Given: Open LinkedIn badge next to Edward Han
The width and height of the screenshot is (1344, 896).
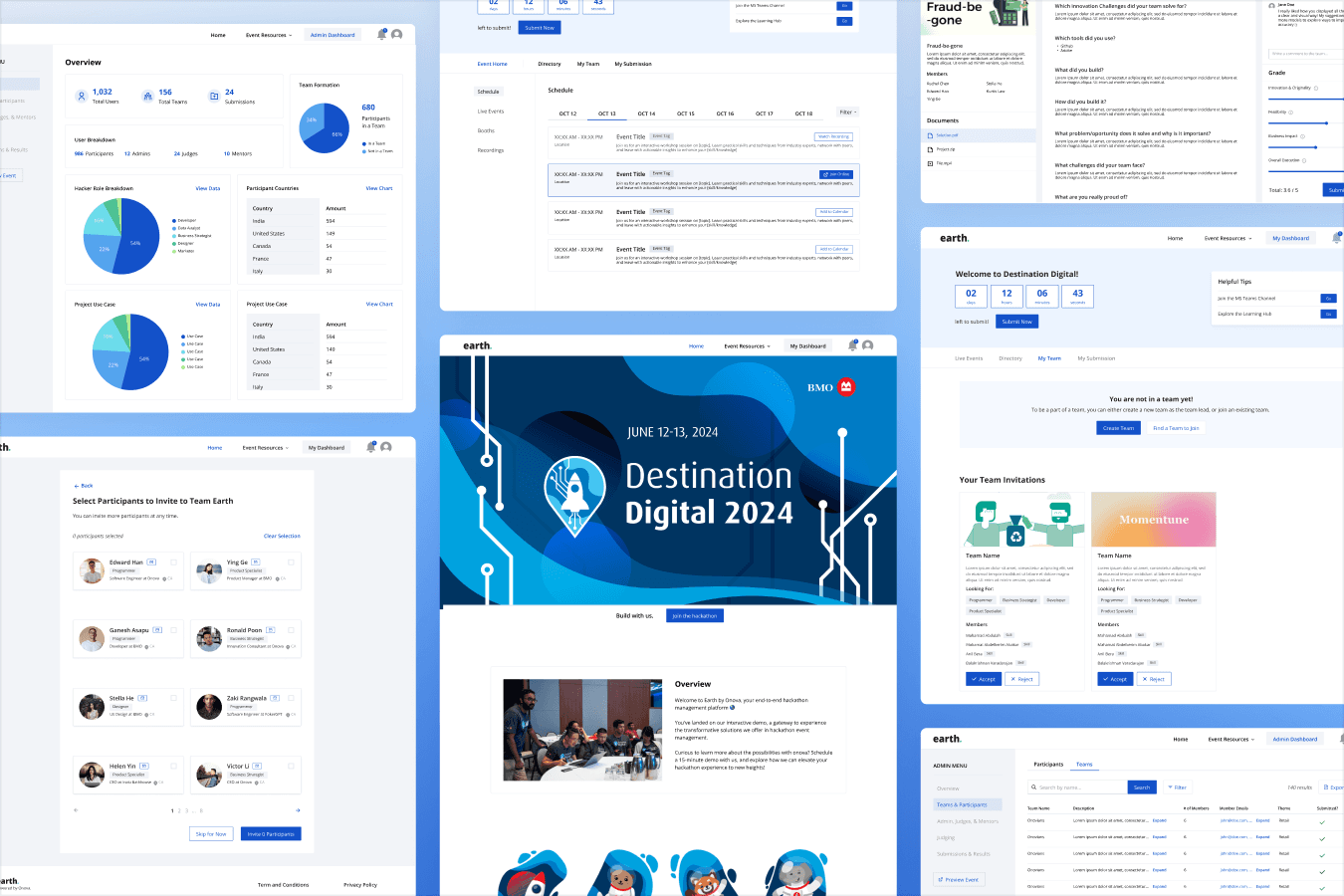Looking at the screenshot, I should pyautogui.click(x=152, y=562).
